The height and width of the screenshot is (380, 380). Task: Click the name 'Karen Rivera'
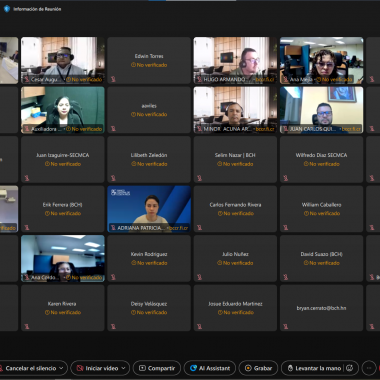(62, 304)
